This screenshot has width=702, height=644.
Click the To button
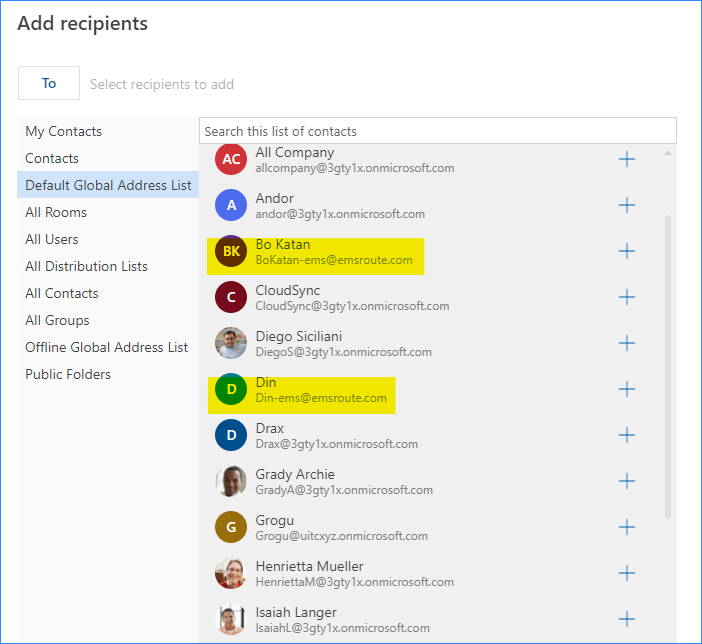pos(49,84)
